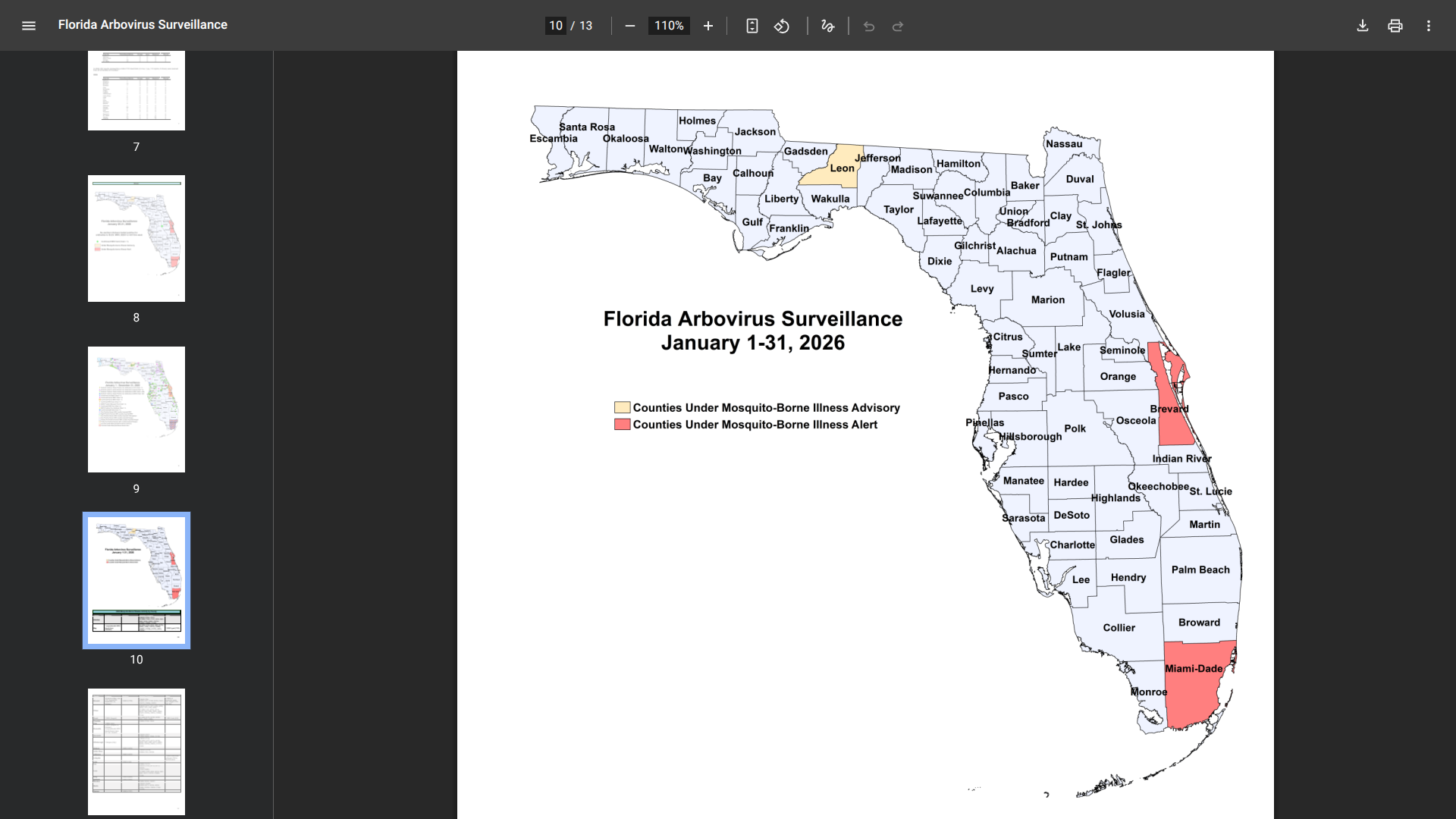Click the fit to page icon

(752, 26)
